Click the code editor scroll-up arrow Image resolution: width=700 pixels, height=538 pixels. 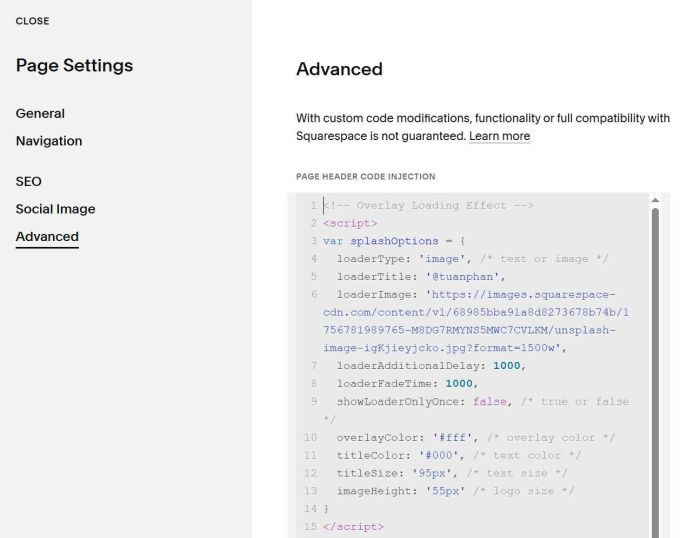(x=656, y=201)
